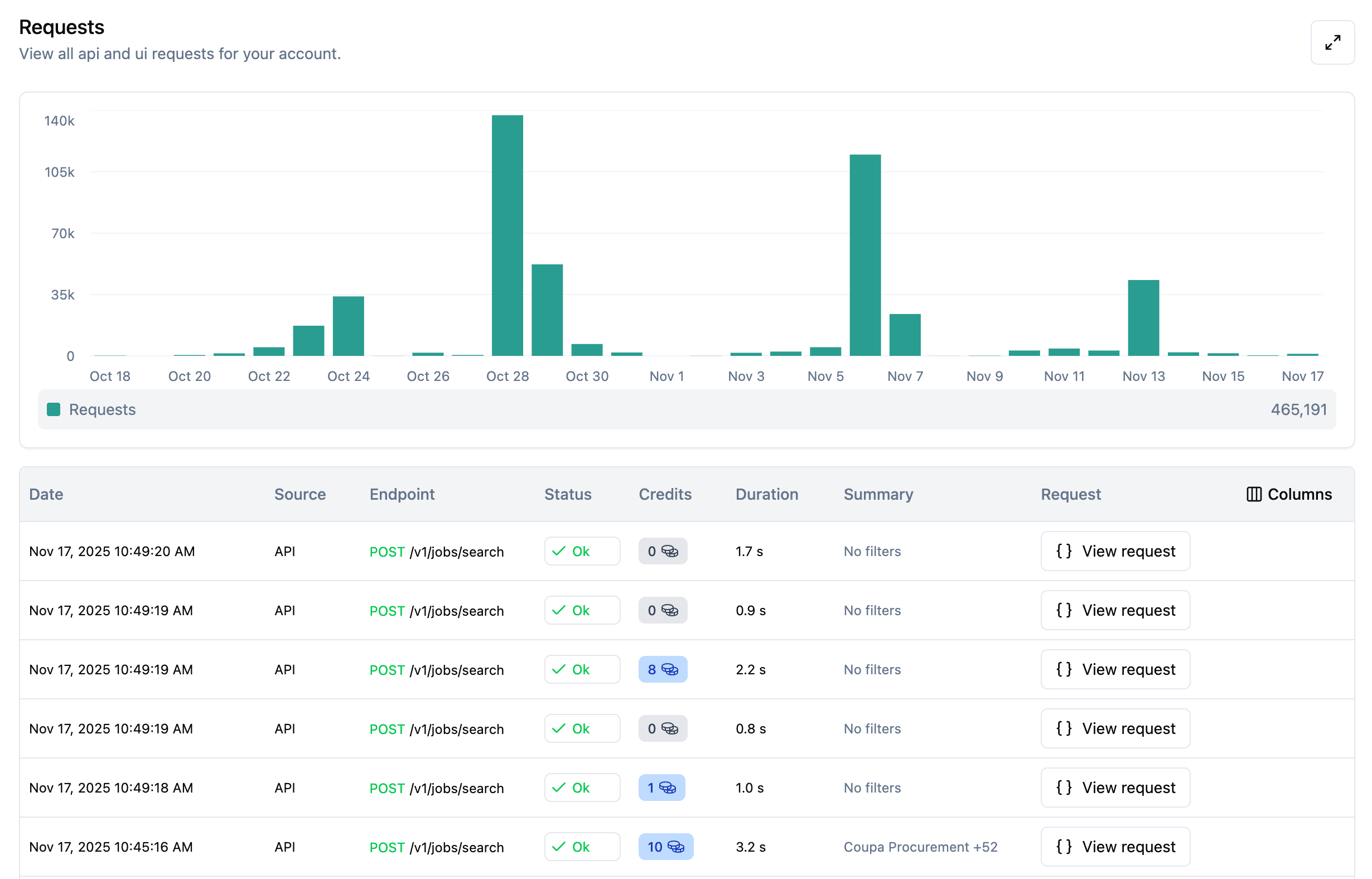Screen dimensions: 1372x879
Task: Click the Credits column header
Action: pyautogui.click(x=665, y=494)
